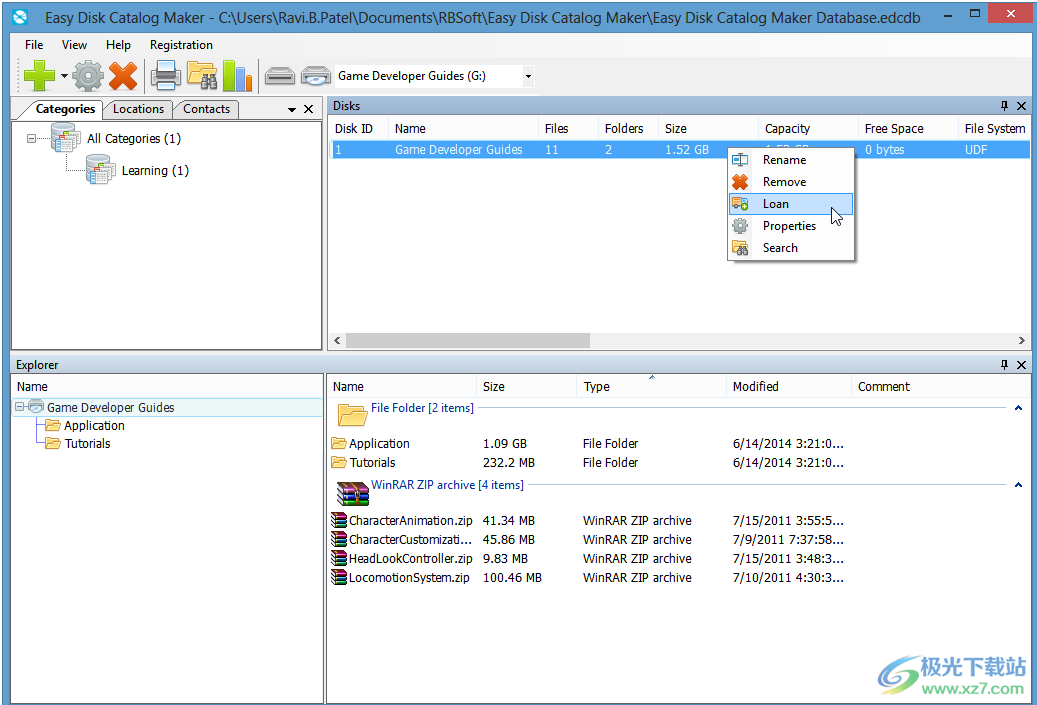Close the Disks panel
Image resolution: width=1037 pixels, height=705 pixels.
click(1021, 106)
